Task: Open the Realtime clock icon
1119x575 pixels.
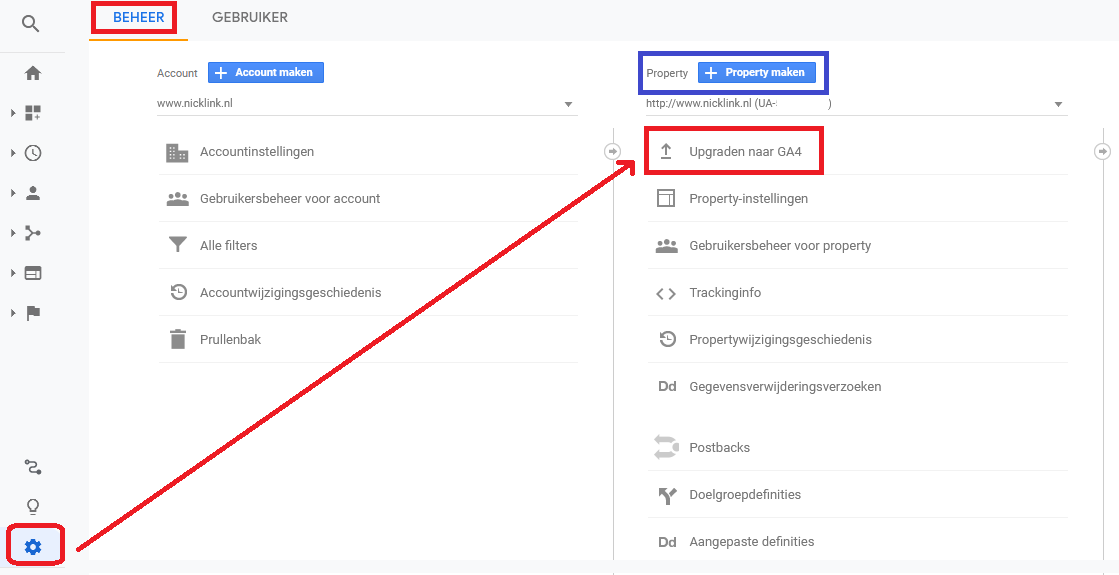Action: [x=33, y=153]
